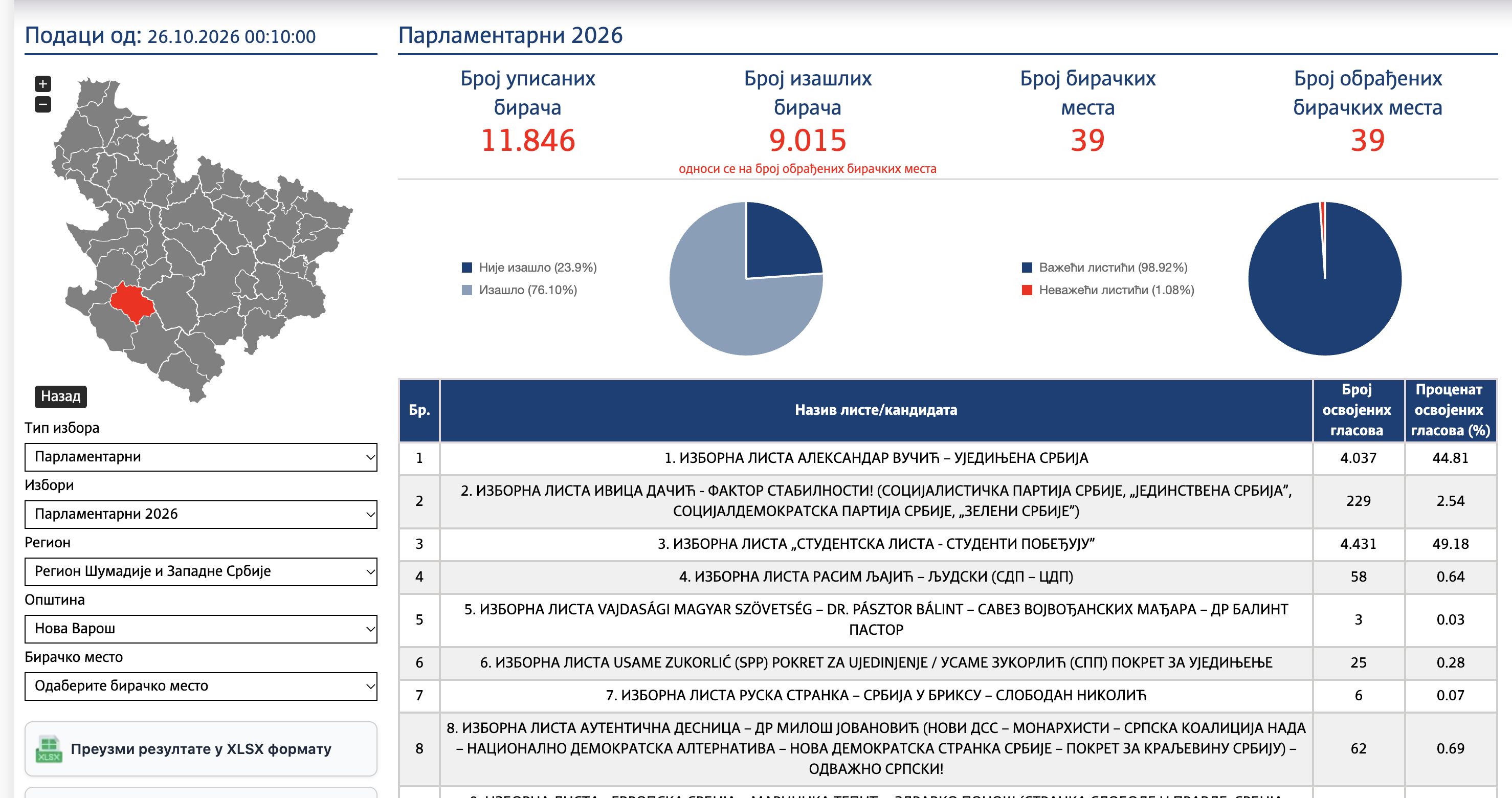Click the Број освојених гласова header
This screenshot has width=1512, height=798.
1358,410
